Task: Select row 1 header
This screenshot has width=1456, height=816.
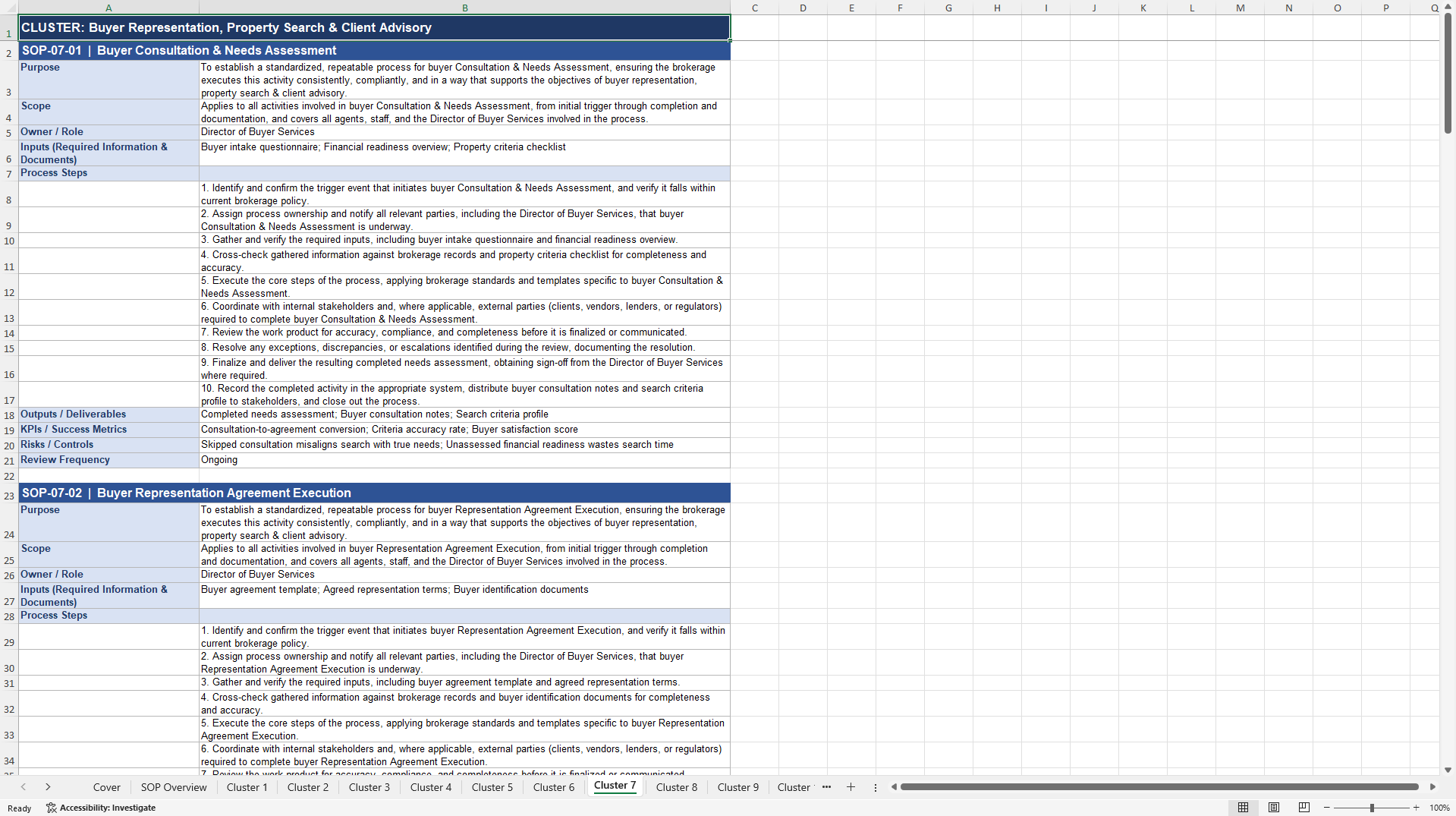Action: click(9, 27)
